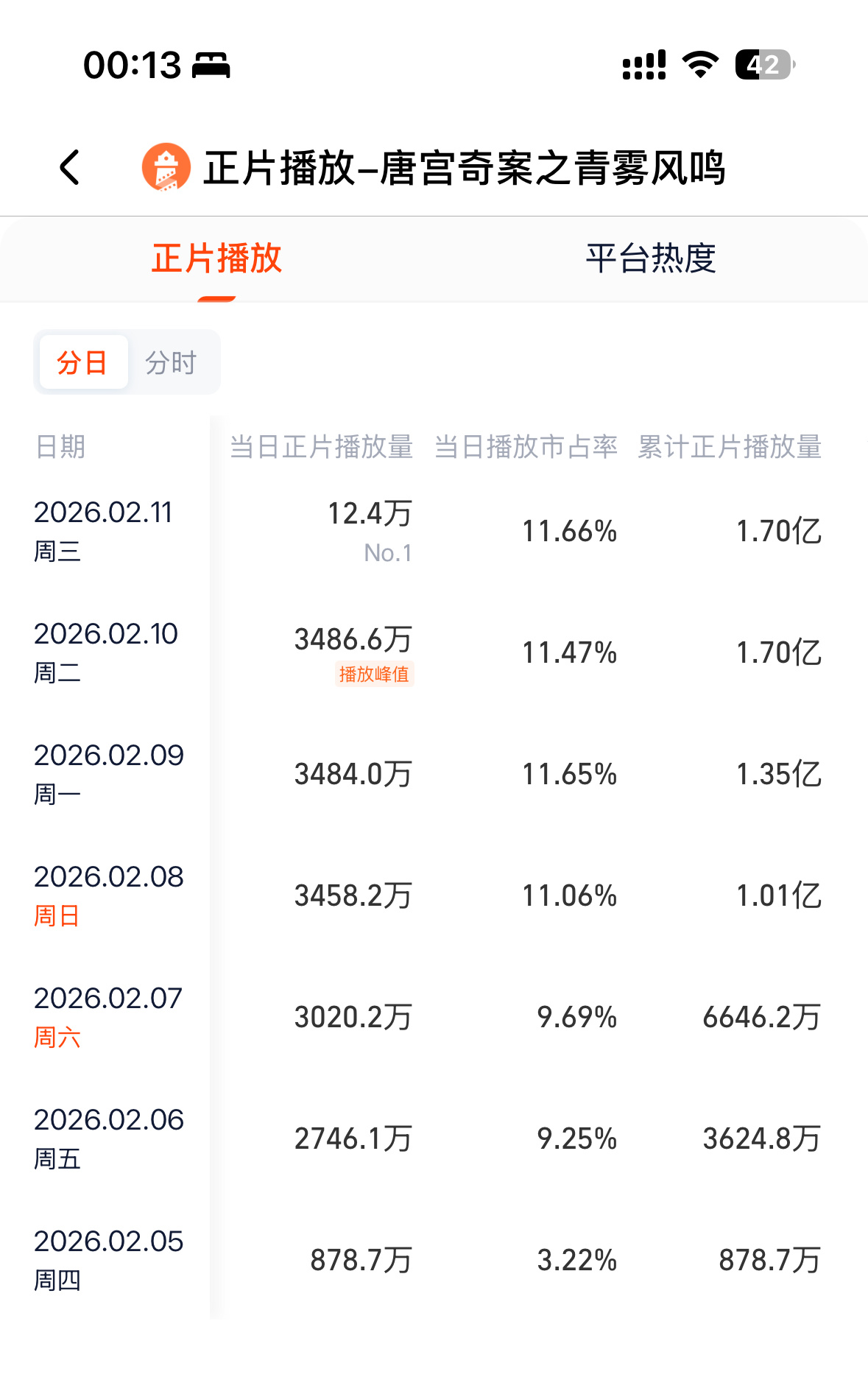
Task: Sort by 当日正片播放量 column header
Action: pyautogui.click(x=321, y=447)
